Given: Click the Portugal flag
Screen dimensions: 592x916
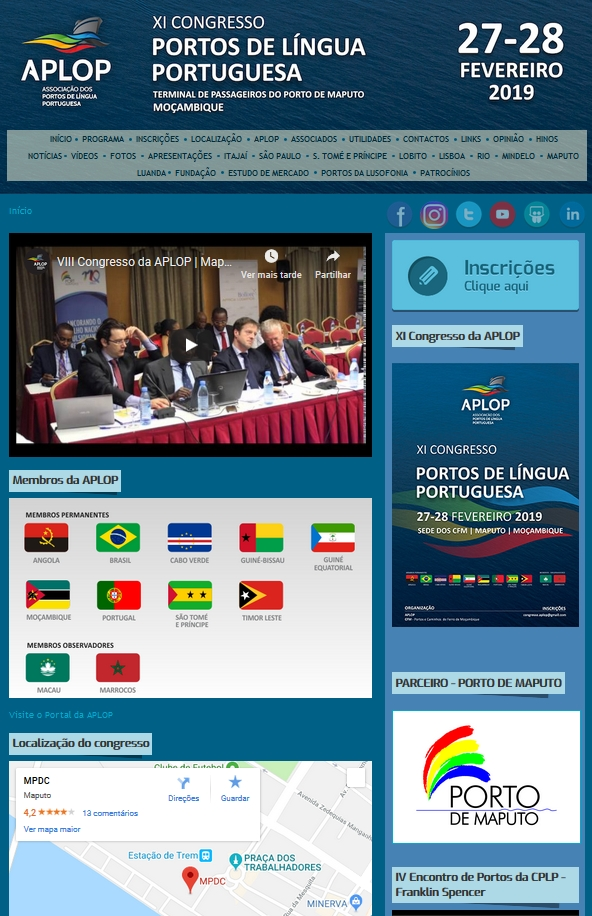Looking at the screenshot, I should point(119,595).
